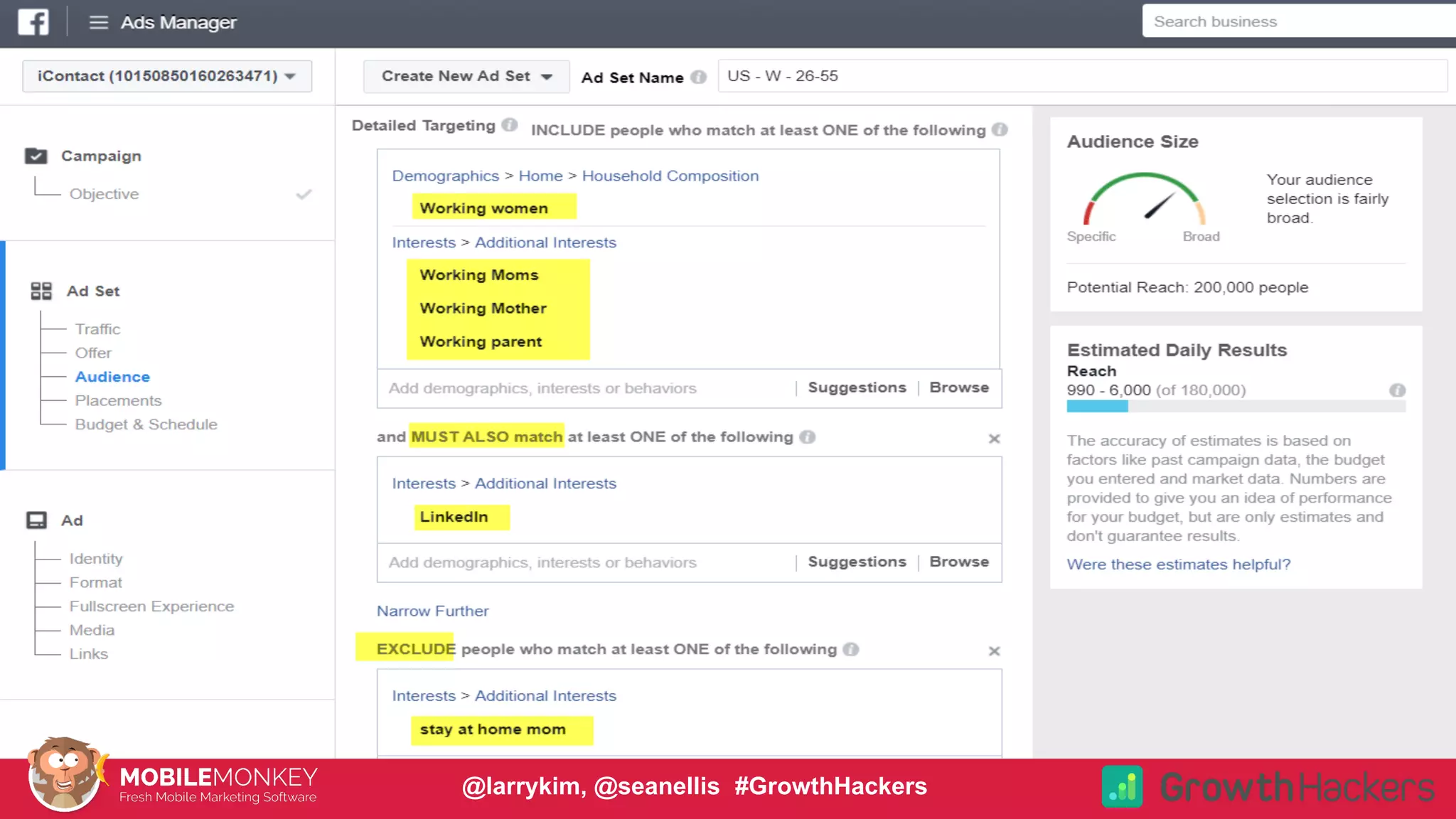Open the Create New Ad Set dropdown
Viewport: 1456px width, 819px height.
coord(466,76)
